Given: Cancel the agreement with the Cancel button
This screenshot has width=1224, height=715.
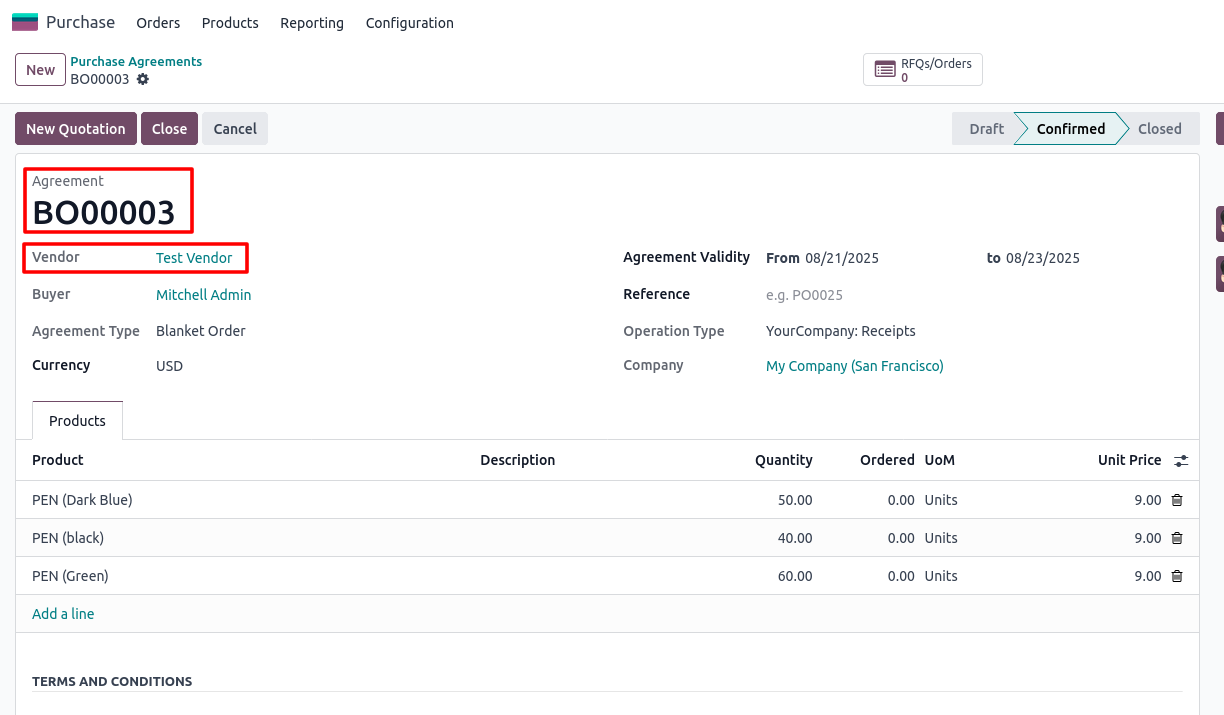Looking at the screenshot, I should [x=234, y=128].
